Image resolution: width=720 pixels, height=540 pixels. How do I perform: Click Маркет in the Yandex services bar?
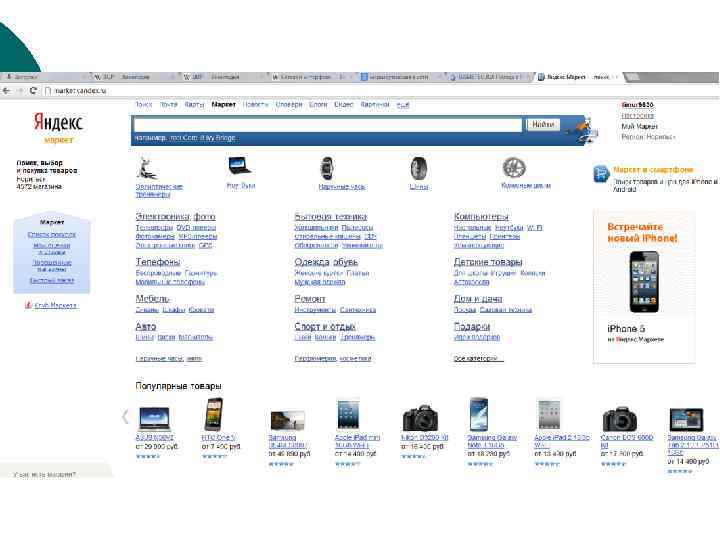[x=224, y=105]
